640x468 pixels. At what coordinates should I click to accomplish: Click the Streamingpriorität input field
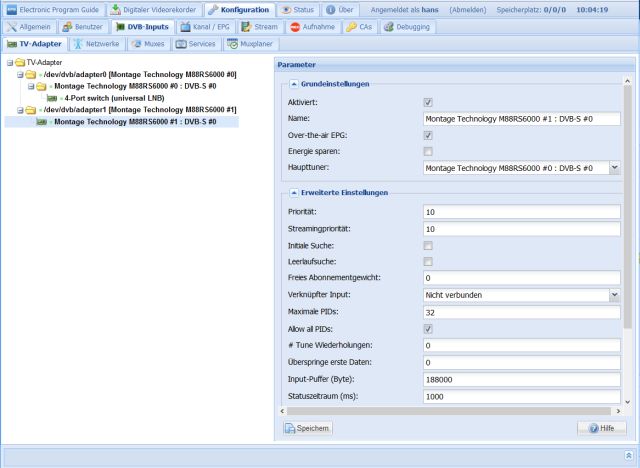pos(522,229)
